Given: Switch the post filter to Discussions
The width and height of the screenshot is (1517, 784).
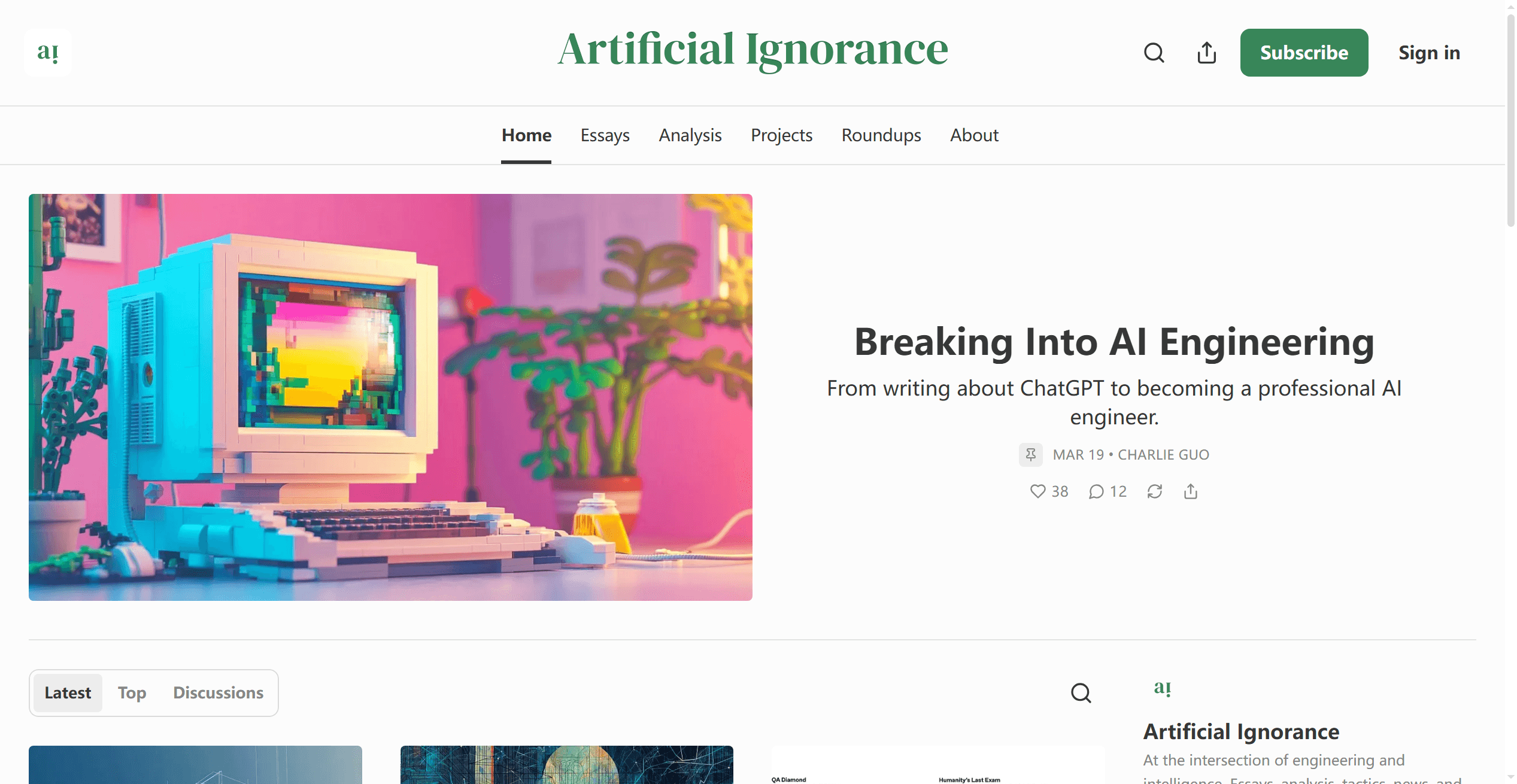Looking at the screenshot, I should pos(219,692).
